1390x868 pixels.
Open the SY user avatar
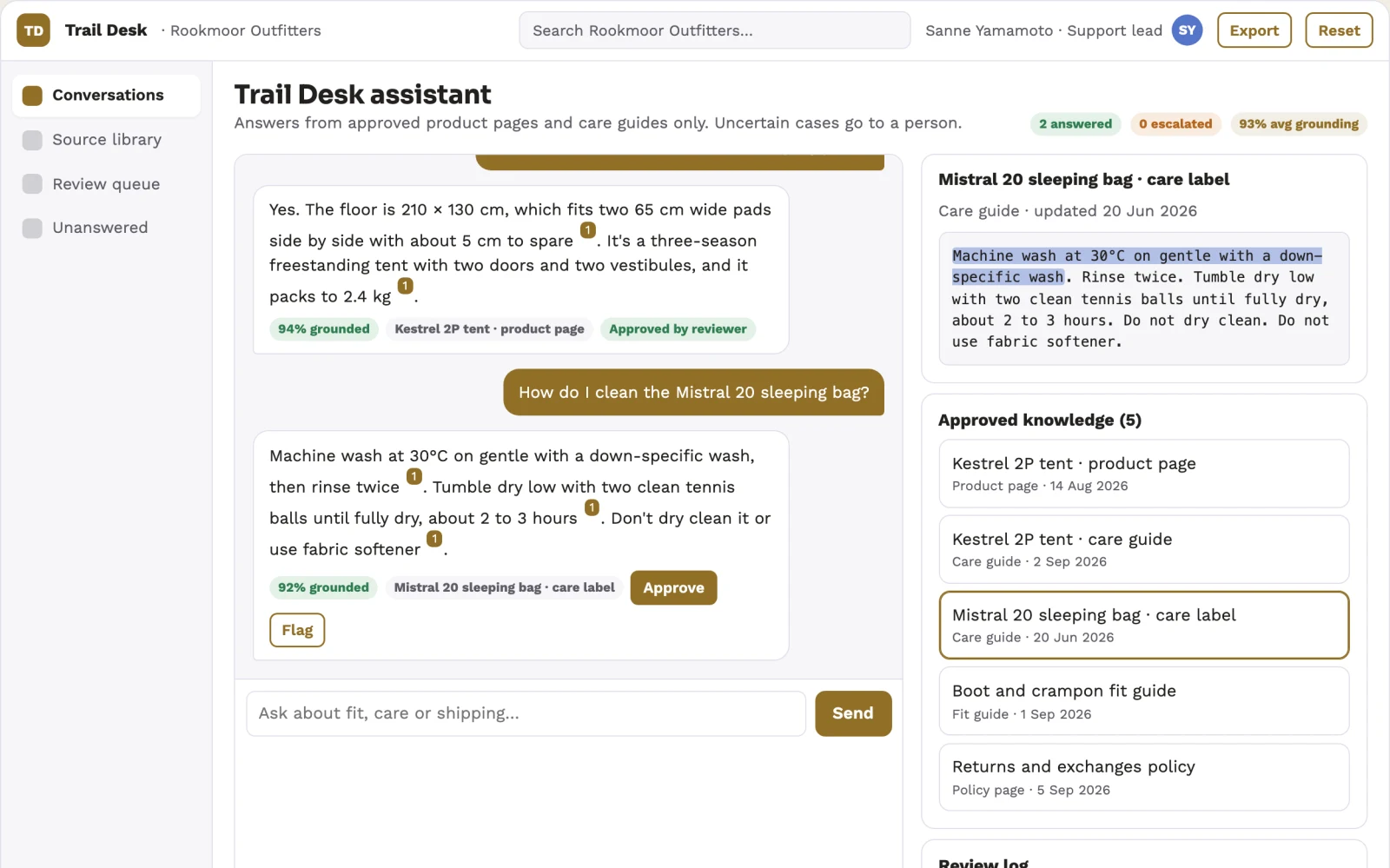point(1187,30)
